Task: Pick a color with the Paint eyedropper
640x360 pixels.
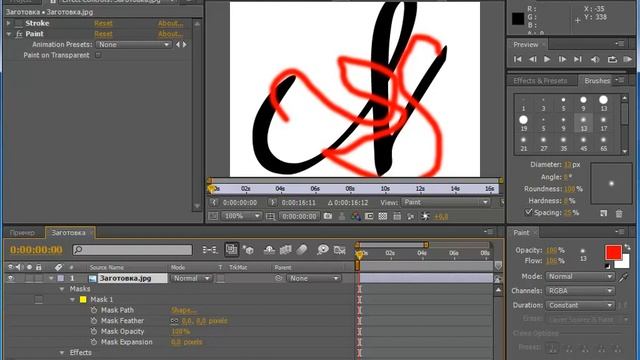Action: tap(623, 277)
